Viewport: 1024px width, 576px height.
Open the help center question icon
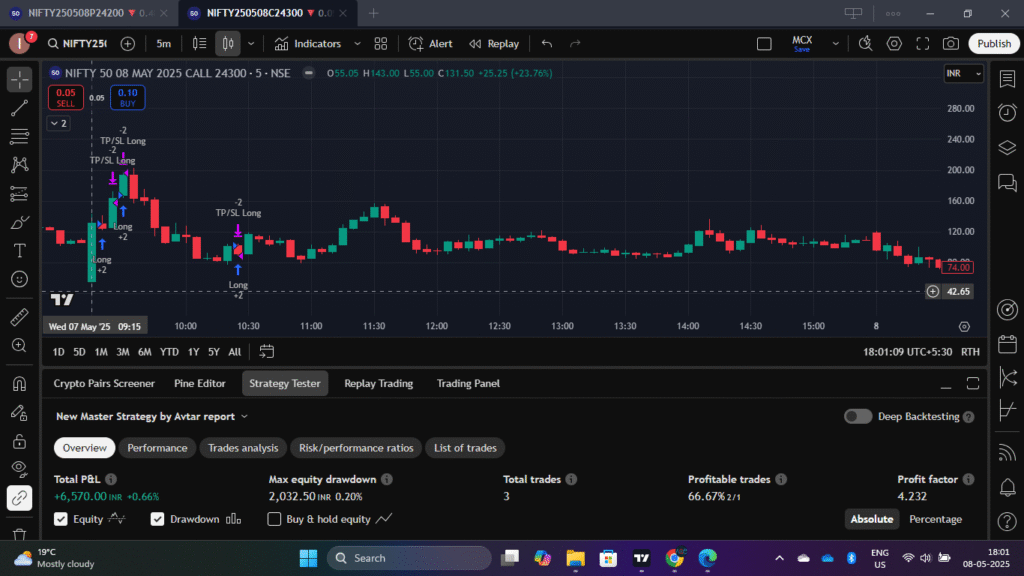1007,521
